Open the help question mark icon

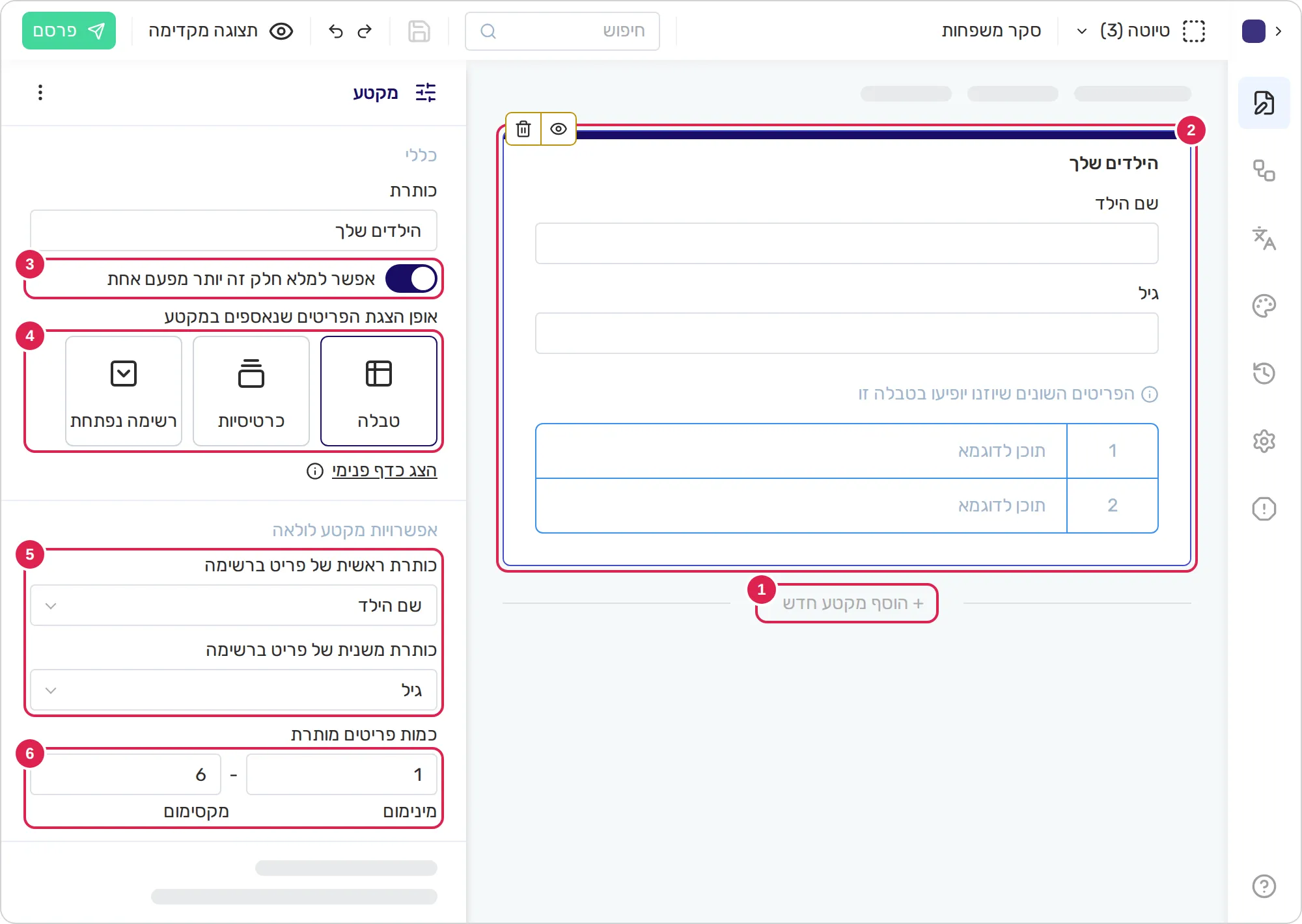tap(1264, 886)
